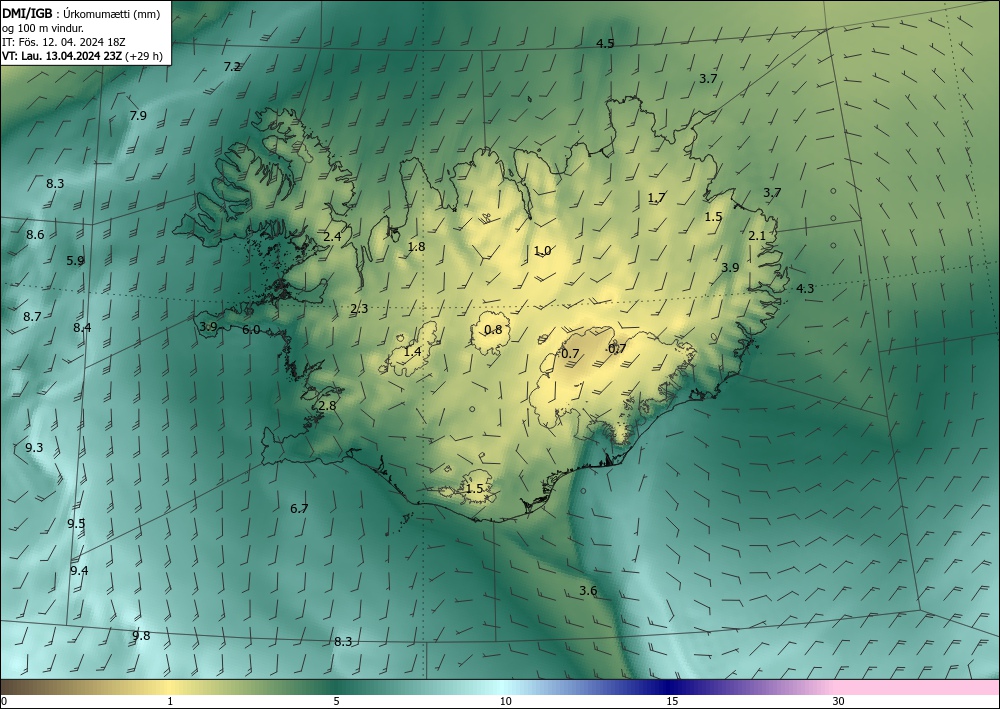
Task: Click the color scale tick labeled 30
Action: coord(839,701)
